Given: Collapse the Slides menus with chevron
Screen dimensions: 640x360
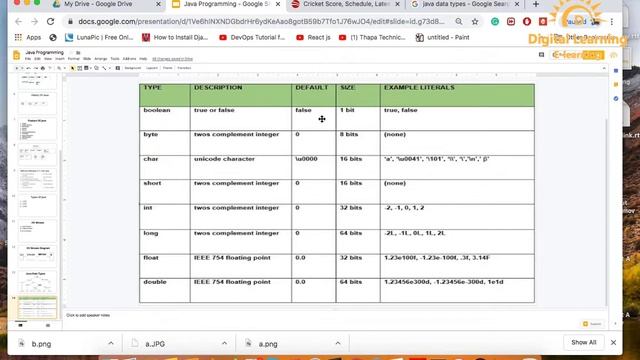Looking at the screenshot, I should [604, 68].
